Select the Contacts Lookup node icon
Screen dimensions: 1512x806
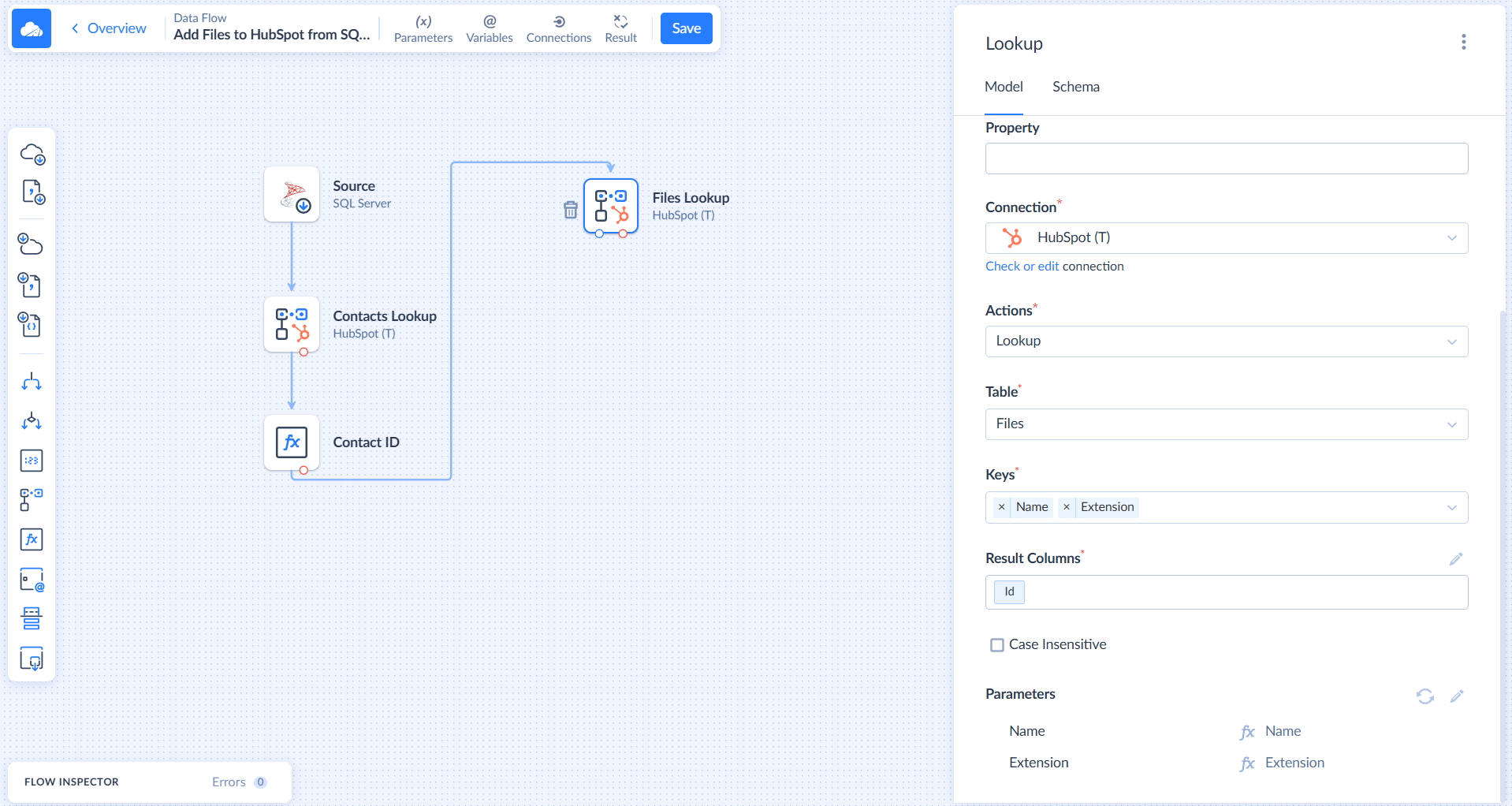point(292,324)
